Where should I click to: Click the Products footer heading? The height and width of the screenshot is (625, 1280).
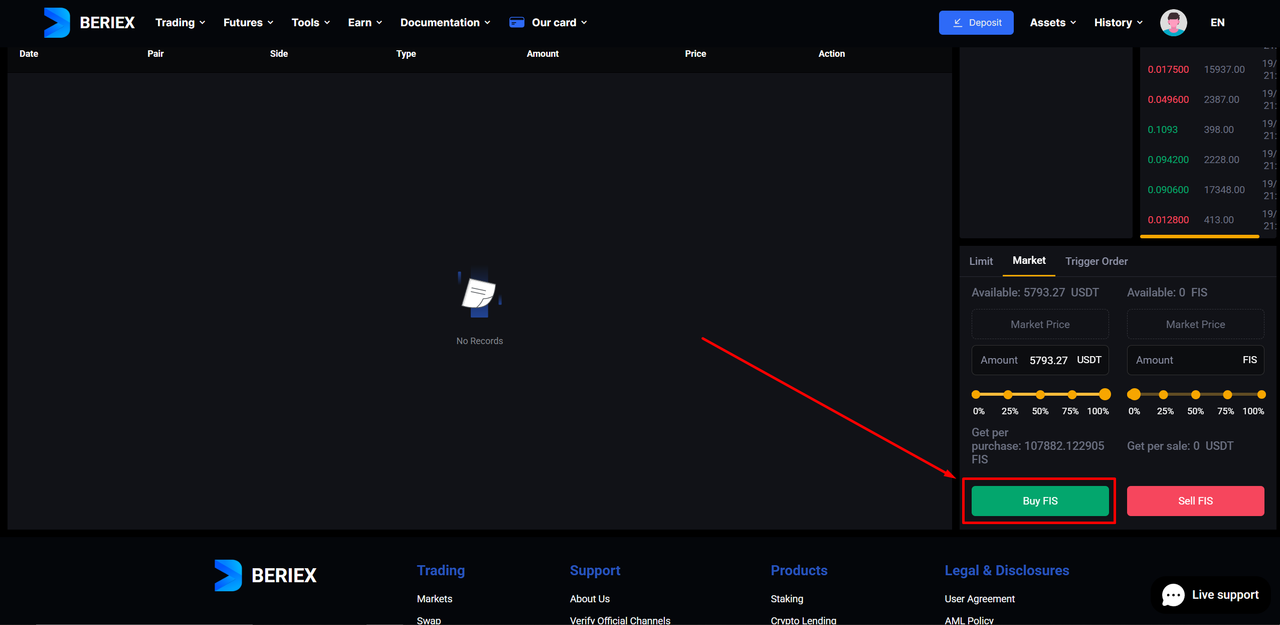799,571
